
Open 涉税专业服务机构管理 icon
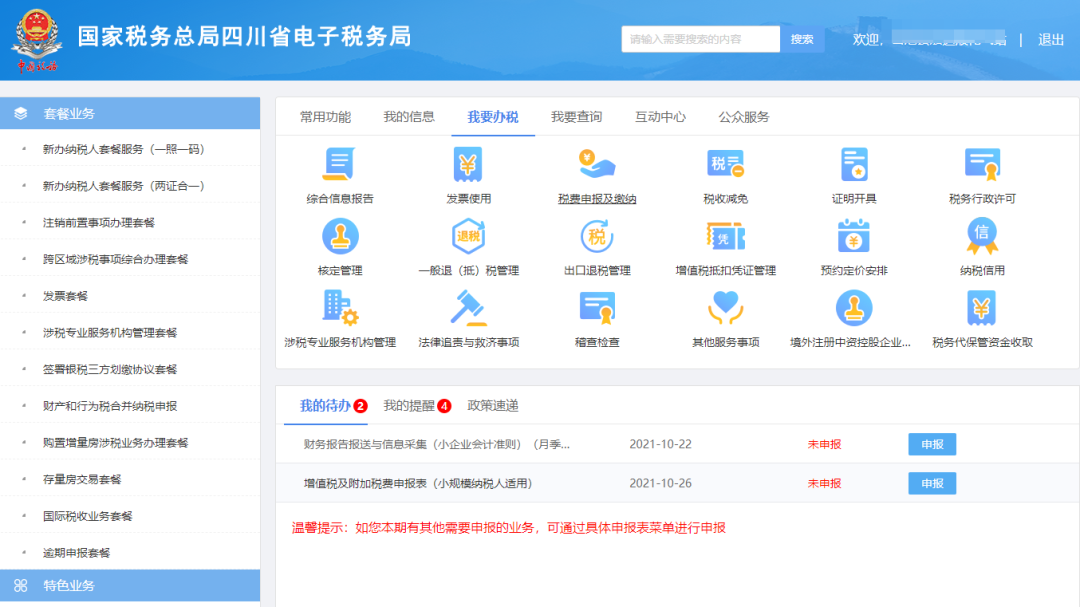pyautogui.click(x=340, y=308)
